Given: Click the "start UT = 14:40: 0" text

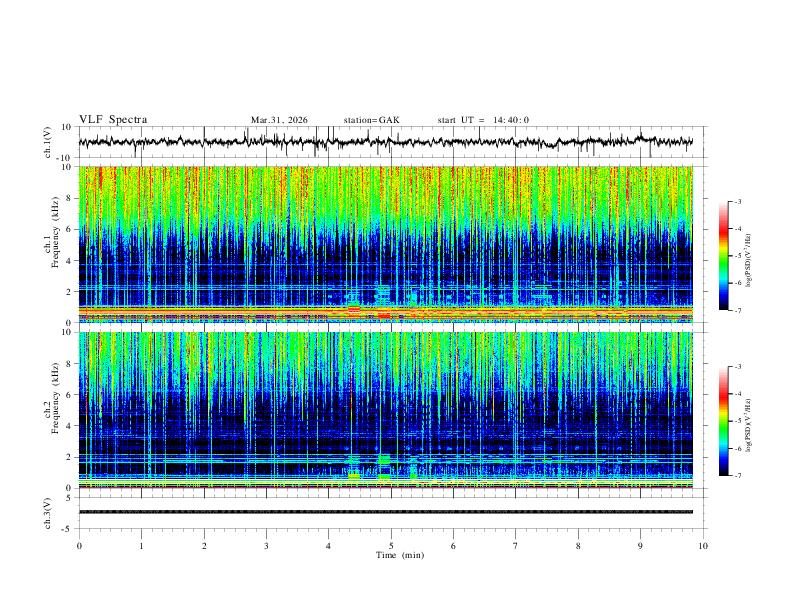Looking at the screenshot, I should [483, 120].
